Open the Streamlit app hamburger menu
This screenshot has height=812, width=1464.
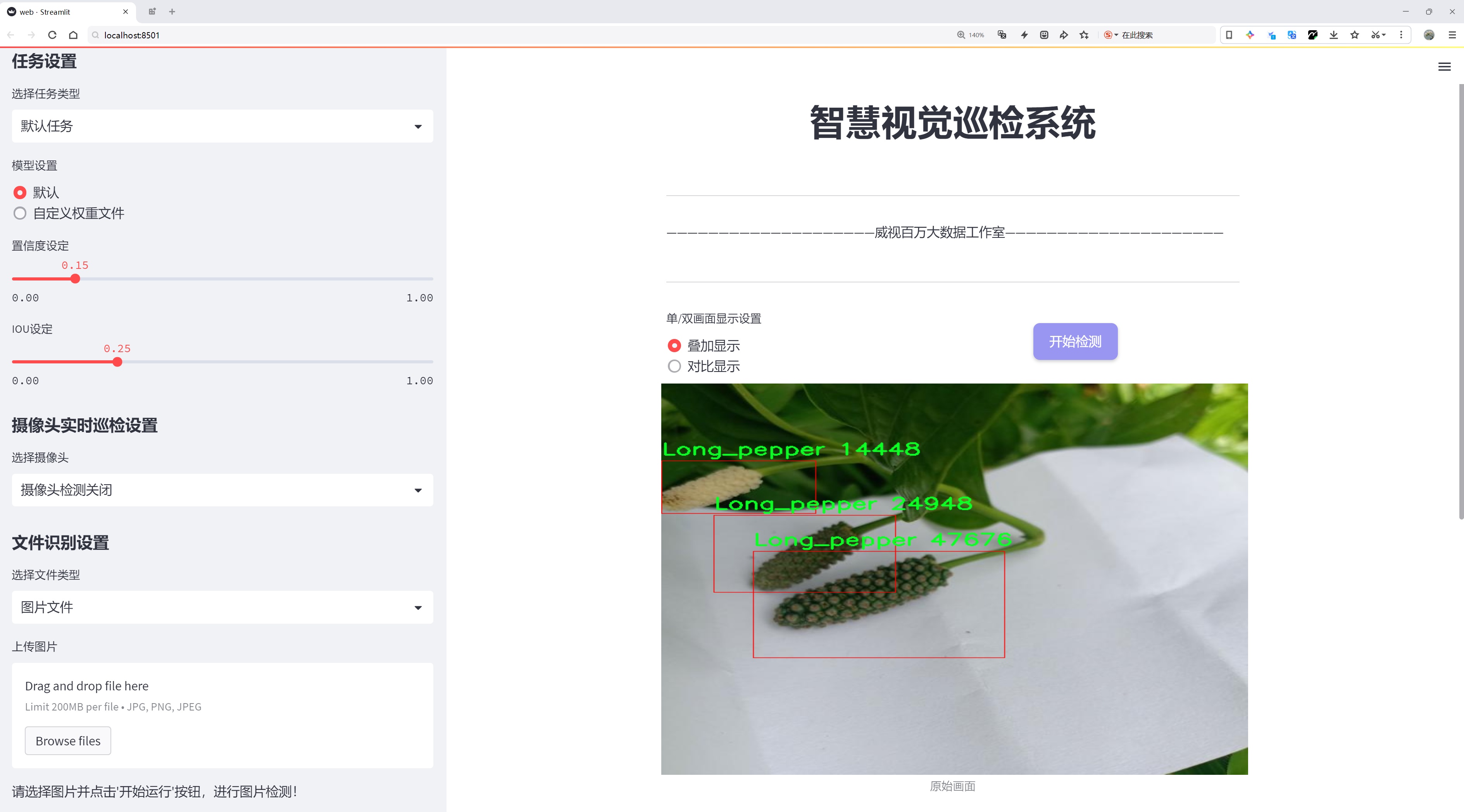point(1444,66)
